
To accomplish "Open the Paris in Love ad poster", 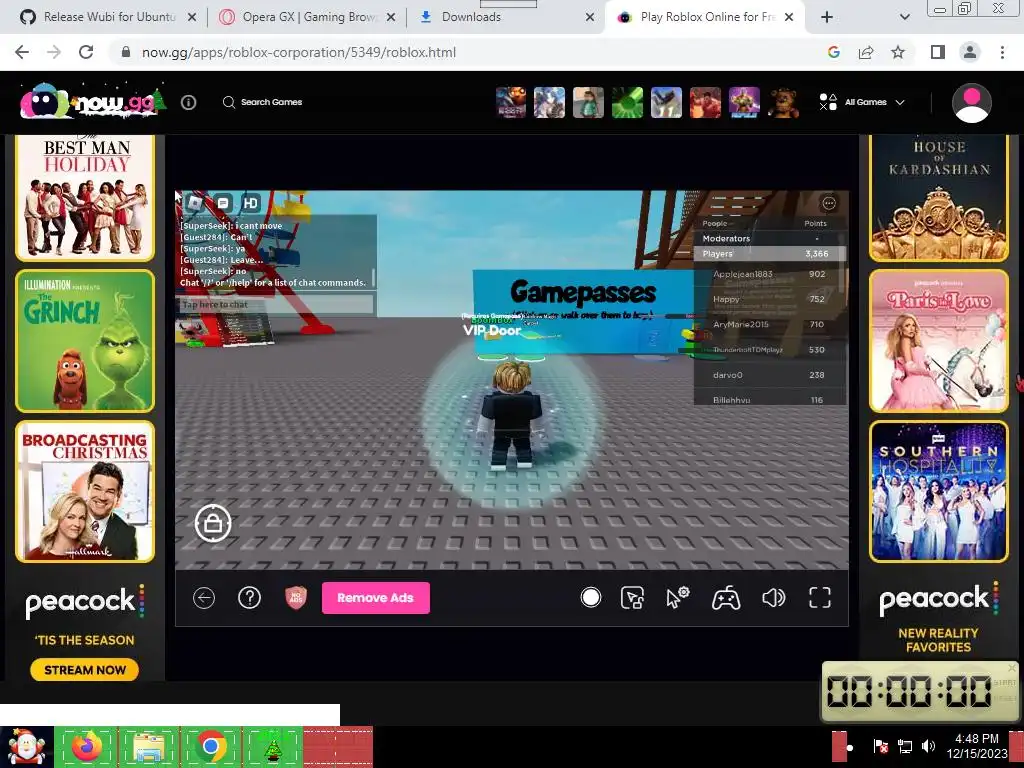I will pos(938,340).
